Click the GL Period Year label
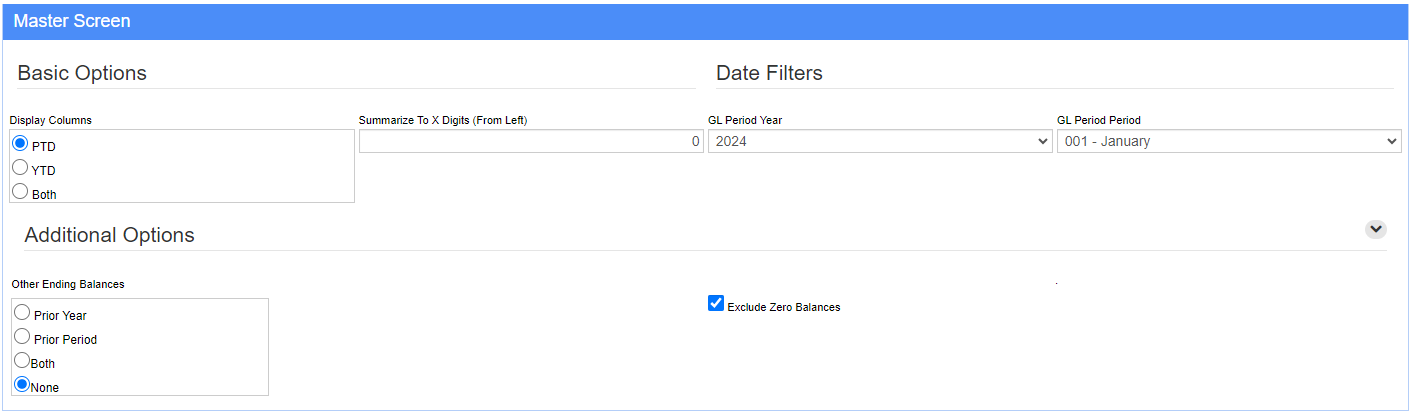The image size is (1410, 412). click(745, 120)
